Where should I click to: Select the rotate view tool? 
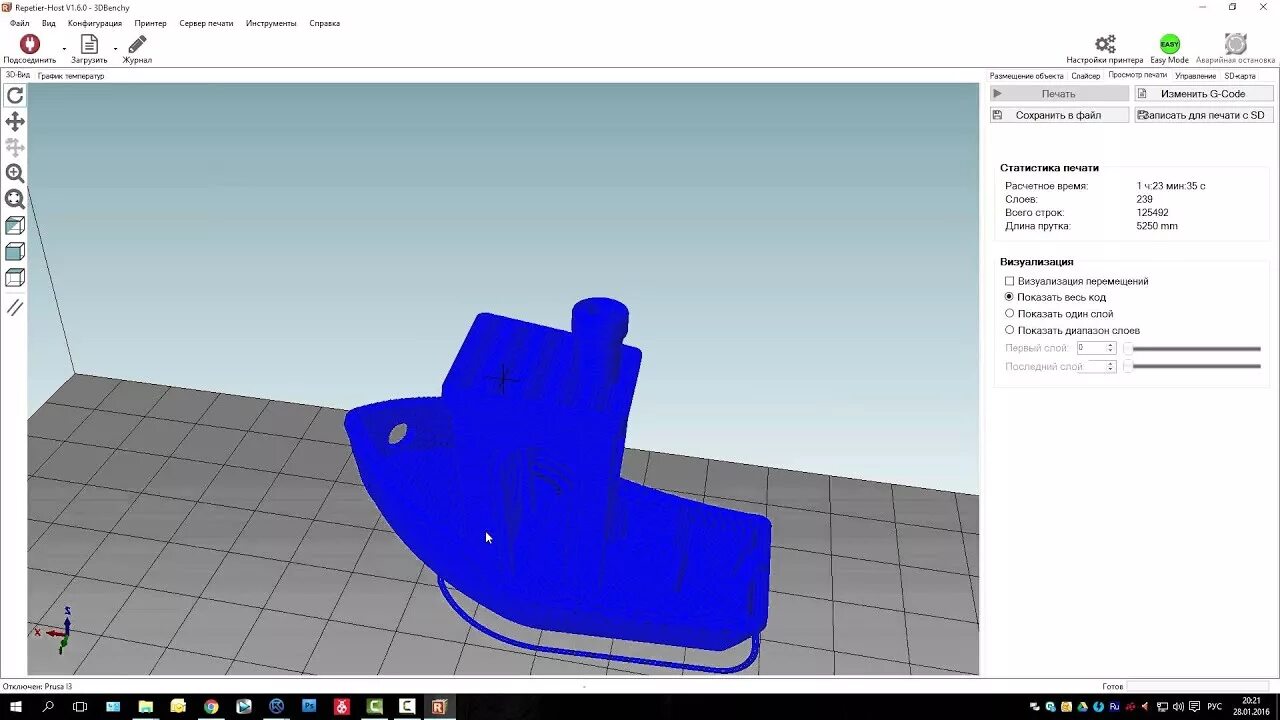[x=15, y=96]
